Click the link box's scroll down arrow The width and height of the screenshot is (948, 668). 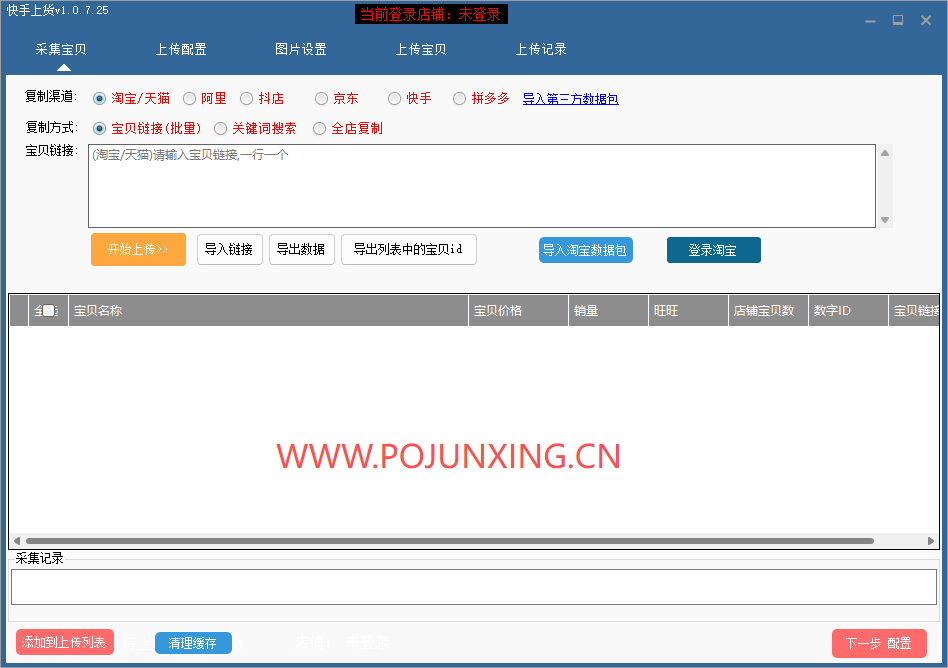point(884,220)
